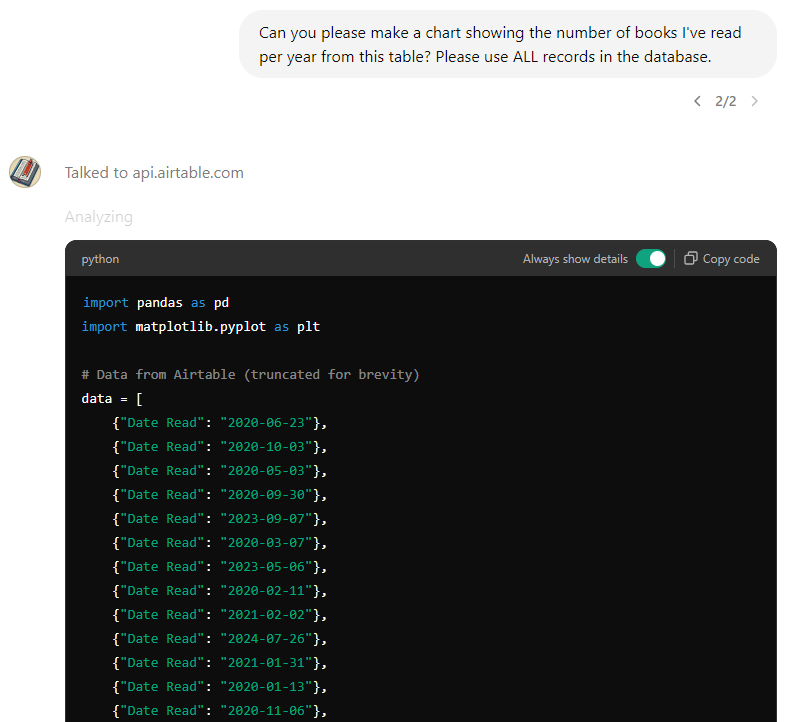Click the Data from Airtable comment line
789x722 pixels.
(x=250, y=374)
